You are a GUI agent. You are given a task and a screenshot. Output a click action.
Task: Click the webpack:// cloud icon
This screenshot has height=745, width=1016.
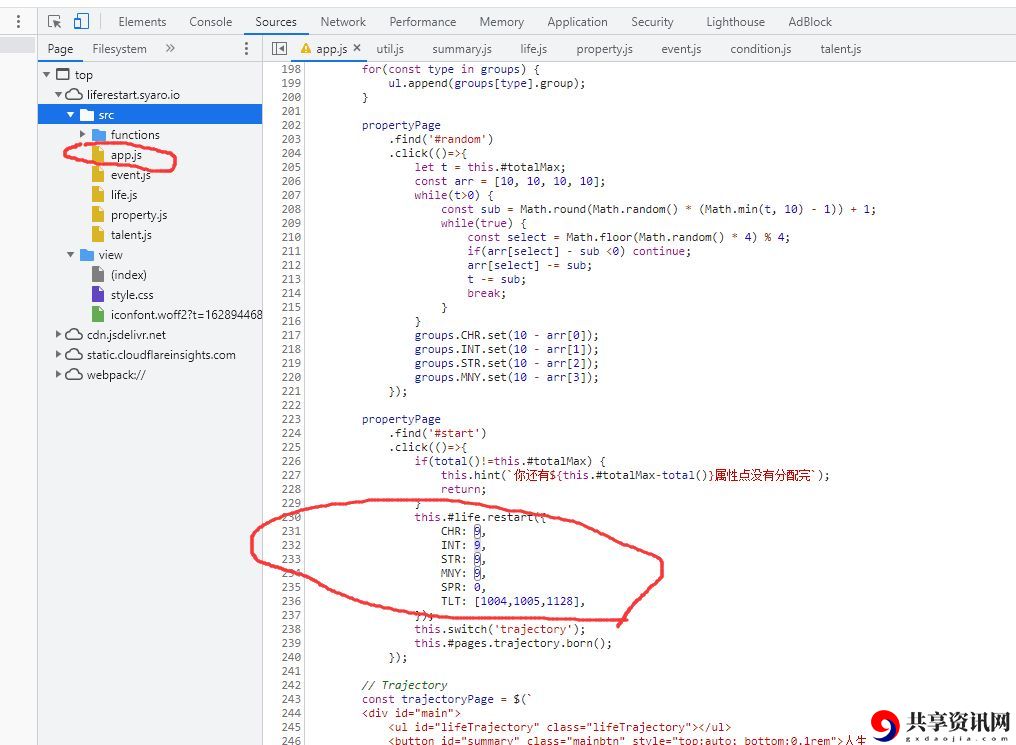click(75, 374)
